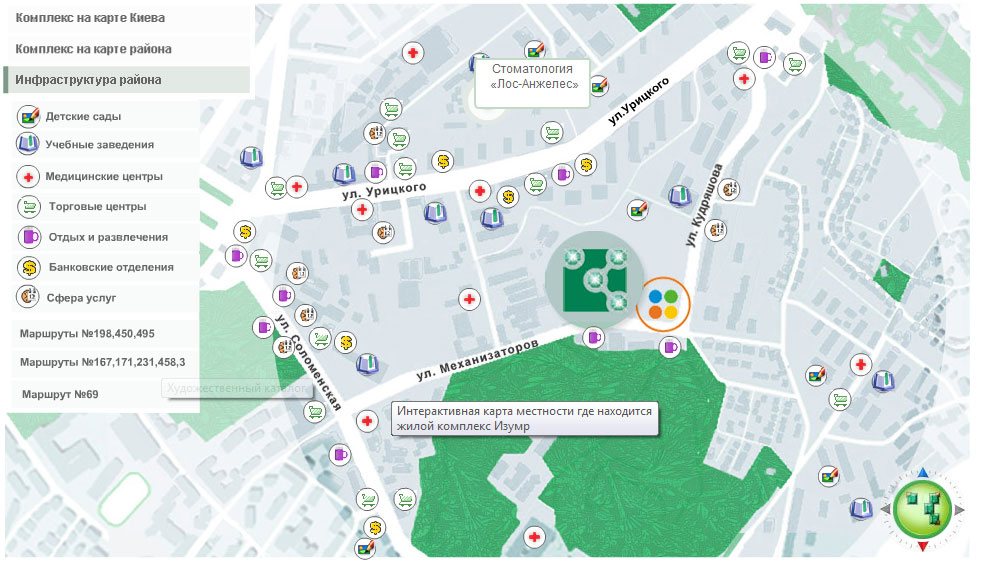The image size is (982, 562).
Task: Click the Стоматология «Лос-Анжелес» tooltip label
Action: tap(533, 77)
